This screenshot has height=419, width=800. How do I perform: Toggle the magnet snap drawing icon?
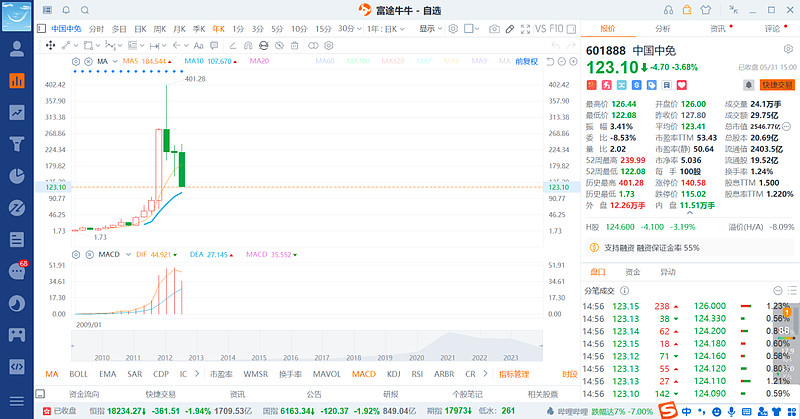tap(248, 45)
